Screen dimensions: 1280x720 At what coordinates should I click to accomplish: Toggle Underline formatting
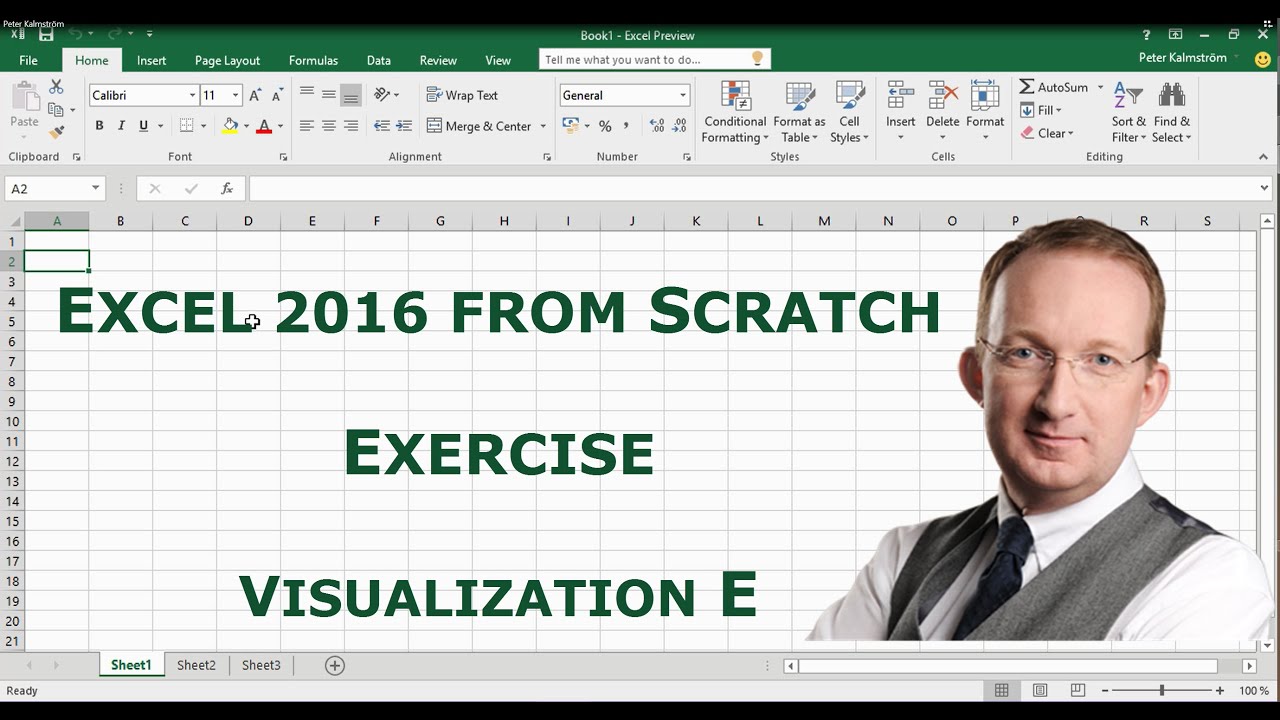[144, 126]
